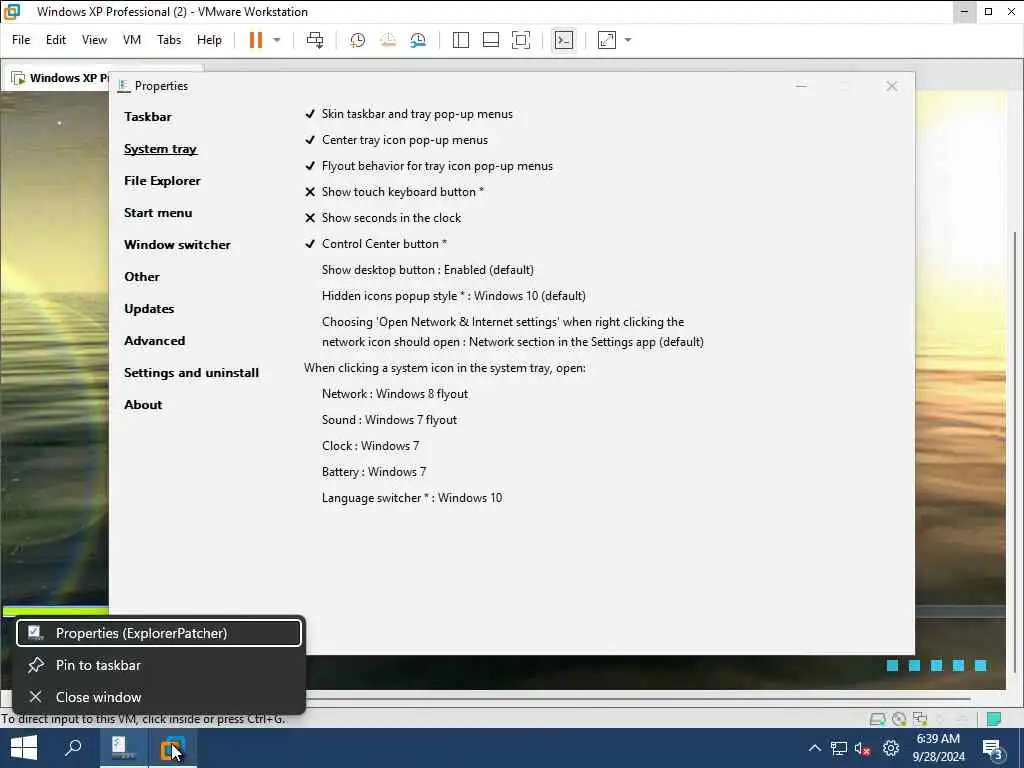Change Open Network & Internet settings target
1024x768 pixels.
click(x=513, y=332)
